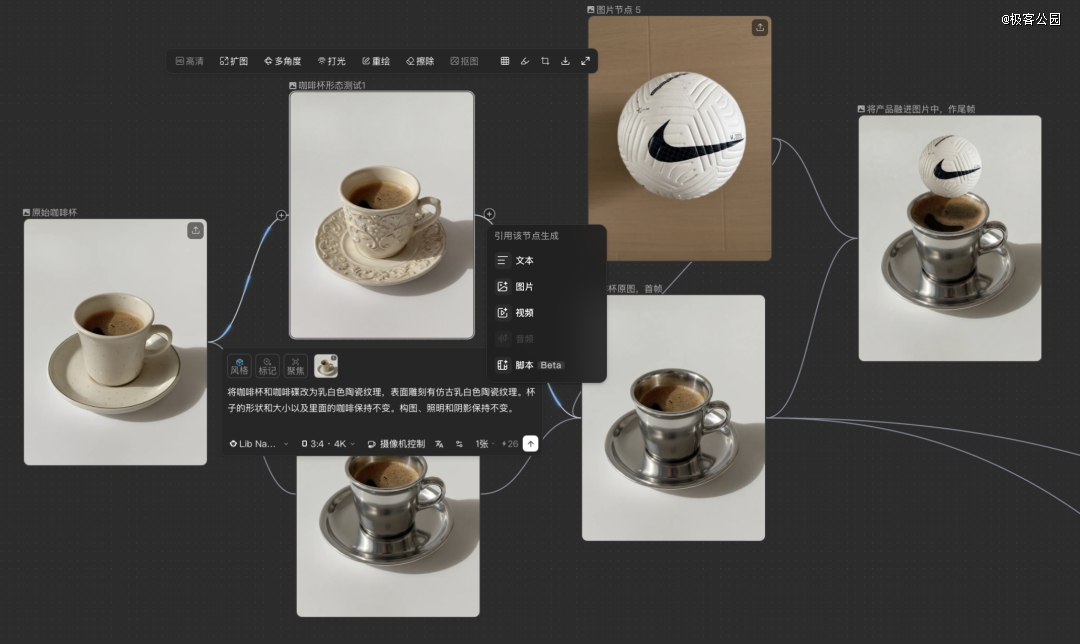Open the 3:4 · 4K ratio dropdown
Image resolution: width=1080 pixels, height=644 pixels.
pyautogui.click(x=328, y=443)
